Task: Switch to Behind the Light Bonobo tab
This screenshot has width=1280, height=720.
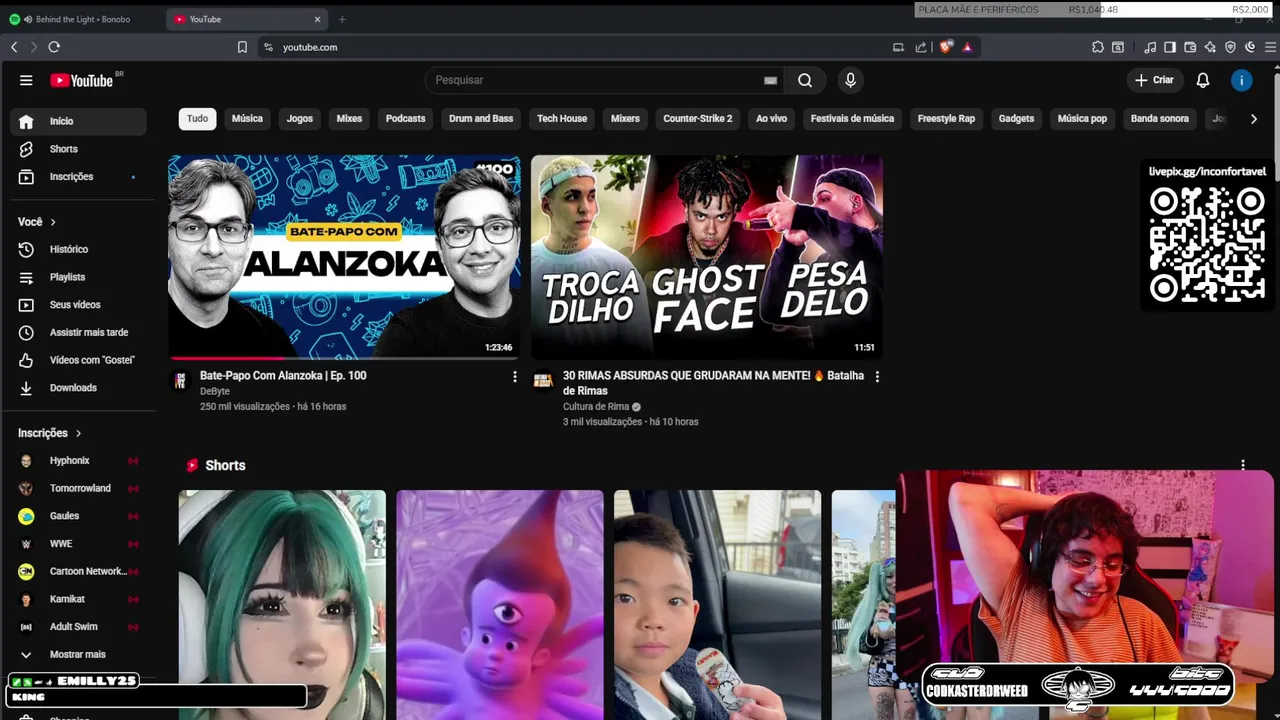Action: click(82, 19)
